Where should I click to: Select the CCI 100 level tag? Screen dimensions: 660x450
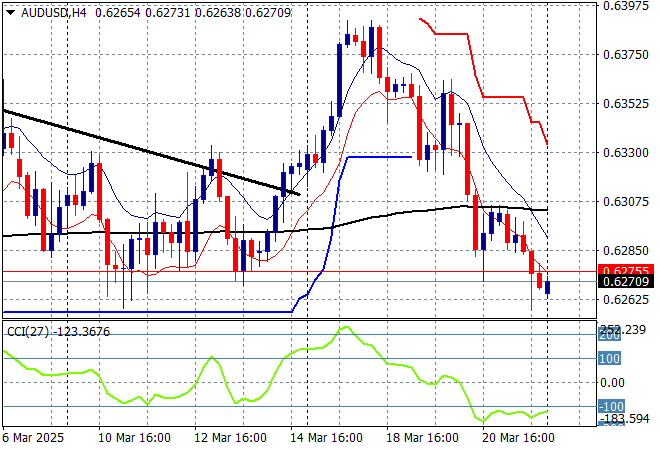tap(609, 359)
